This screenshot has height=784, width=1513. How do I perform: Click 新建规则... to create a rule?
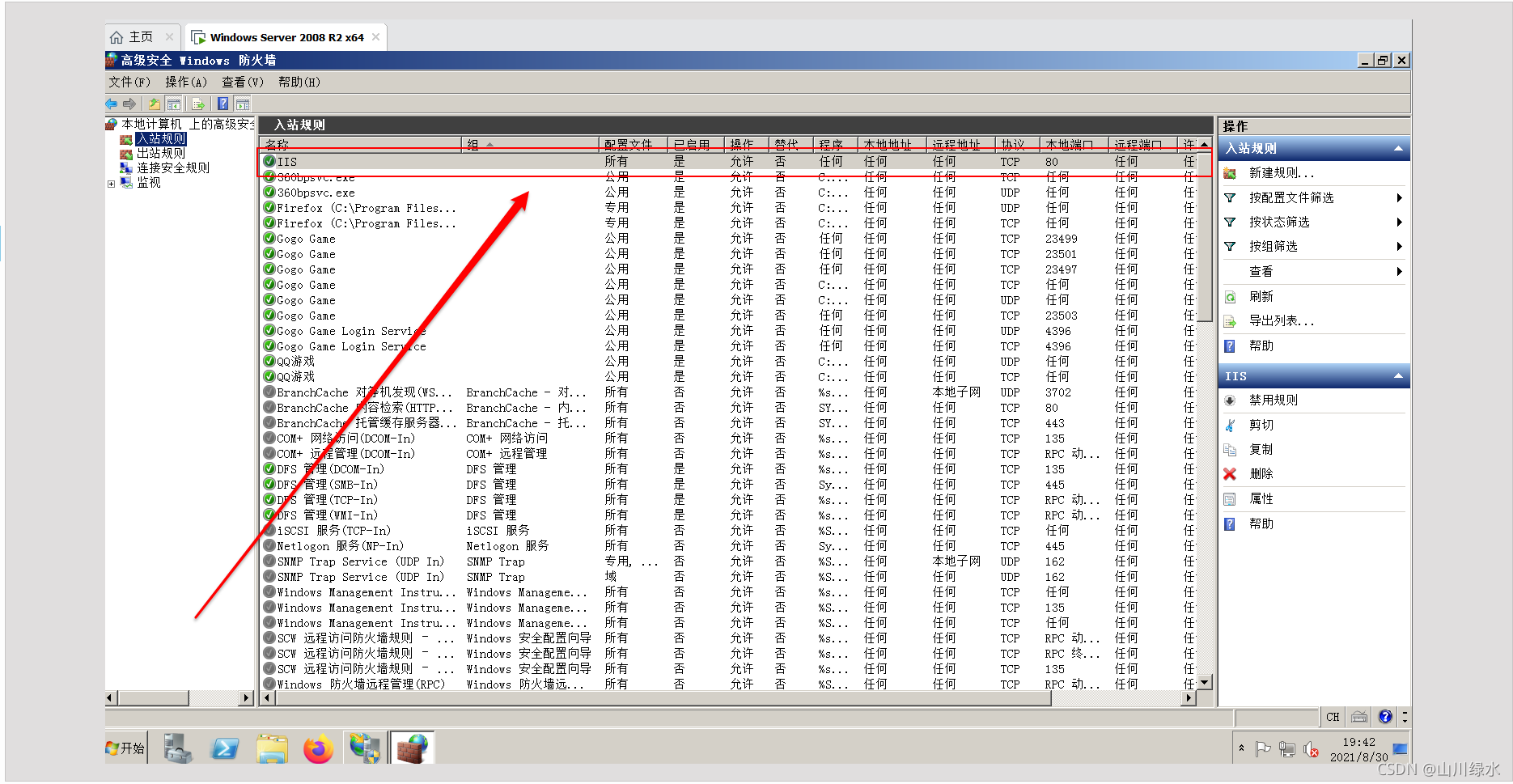coord(1281,173)
